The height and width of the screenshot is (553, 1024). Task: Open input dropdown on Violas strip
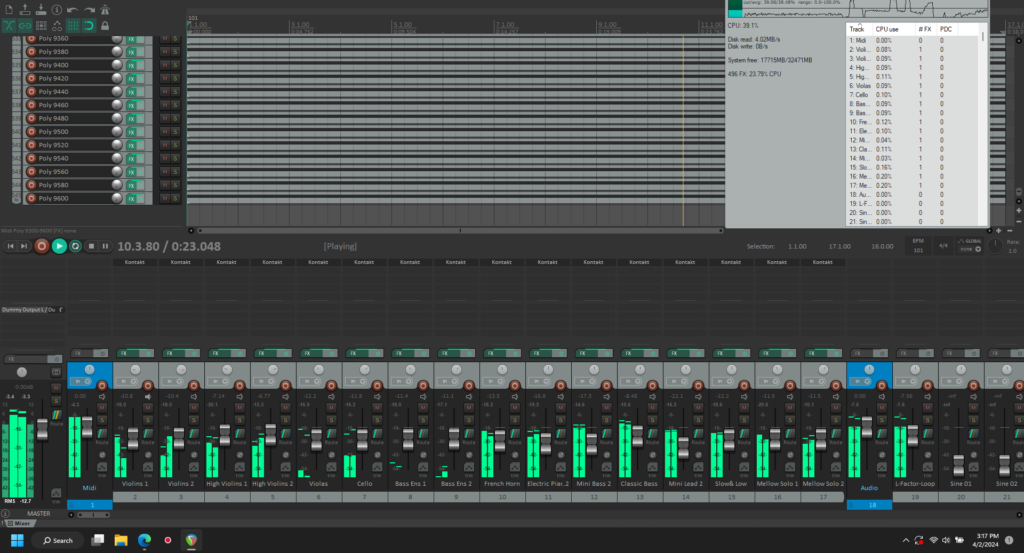[x=311, y=381]
